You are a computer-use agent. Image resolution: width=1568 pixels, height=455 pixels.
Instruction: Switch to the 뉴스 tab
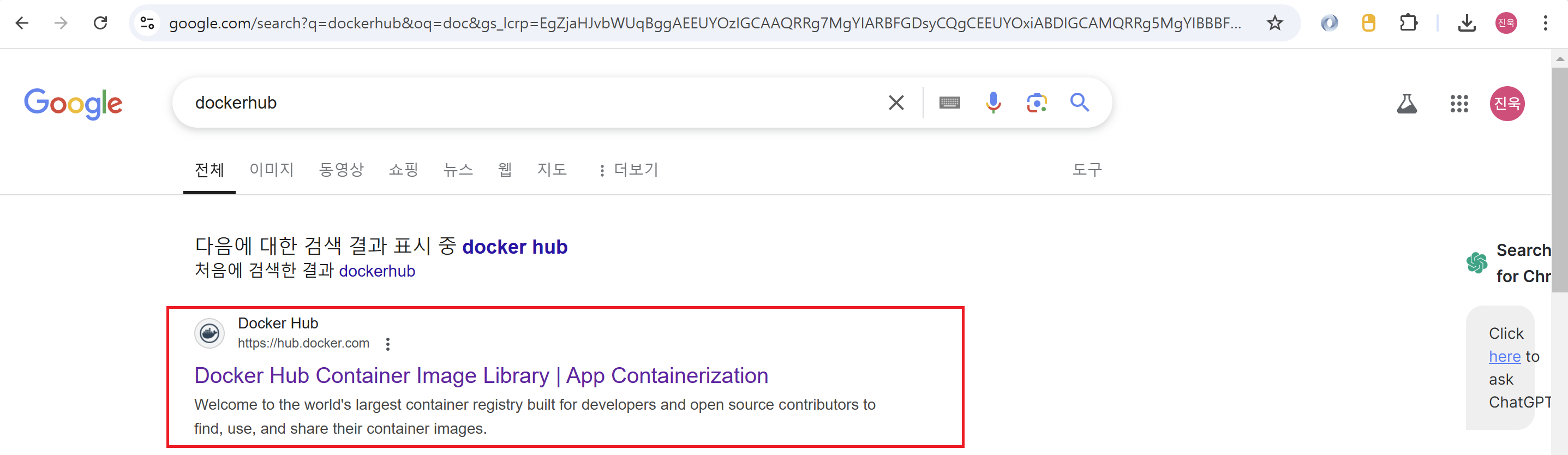click(458, 170)
